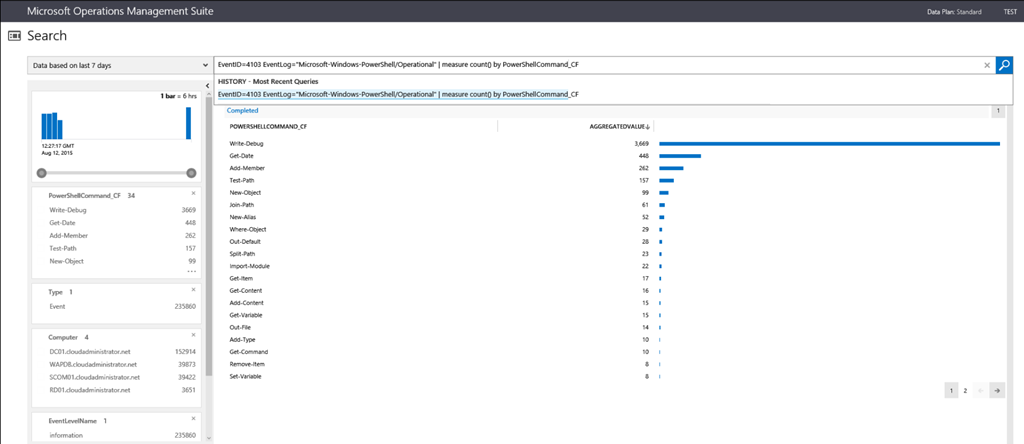Close the Computer filter panel
This screenshot has height=444, width=1024.
click(193, 334)
